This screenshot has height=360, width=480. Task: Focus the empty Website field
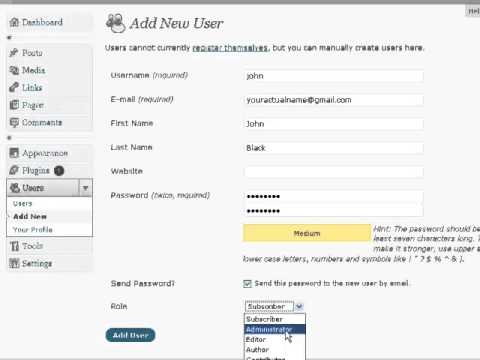[x=334, y=172]
